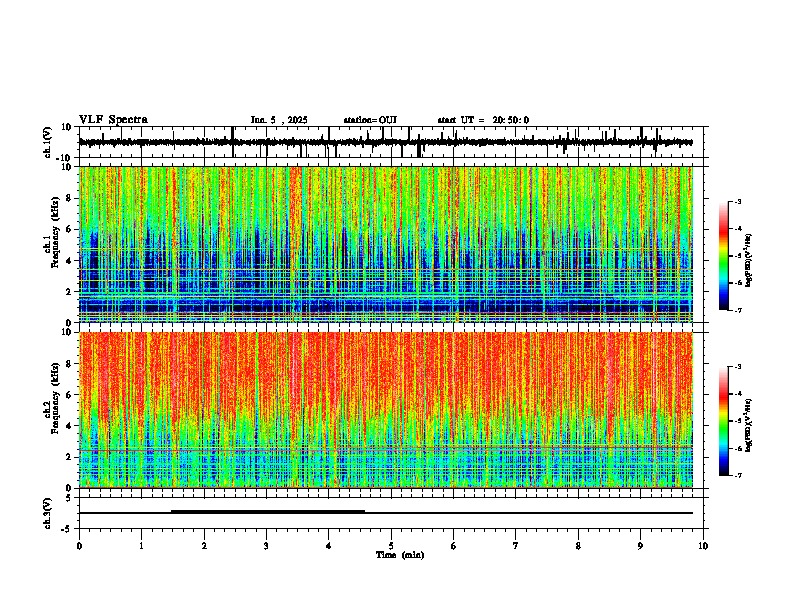The height and width of the screenshot is (612, 792).
Task: Click the -5 tick label on ch.3(V) axis
Action: pos(68,529)
